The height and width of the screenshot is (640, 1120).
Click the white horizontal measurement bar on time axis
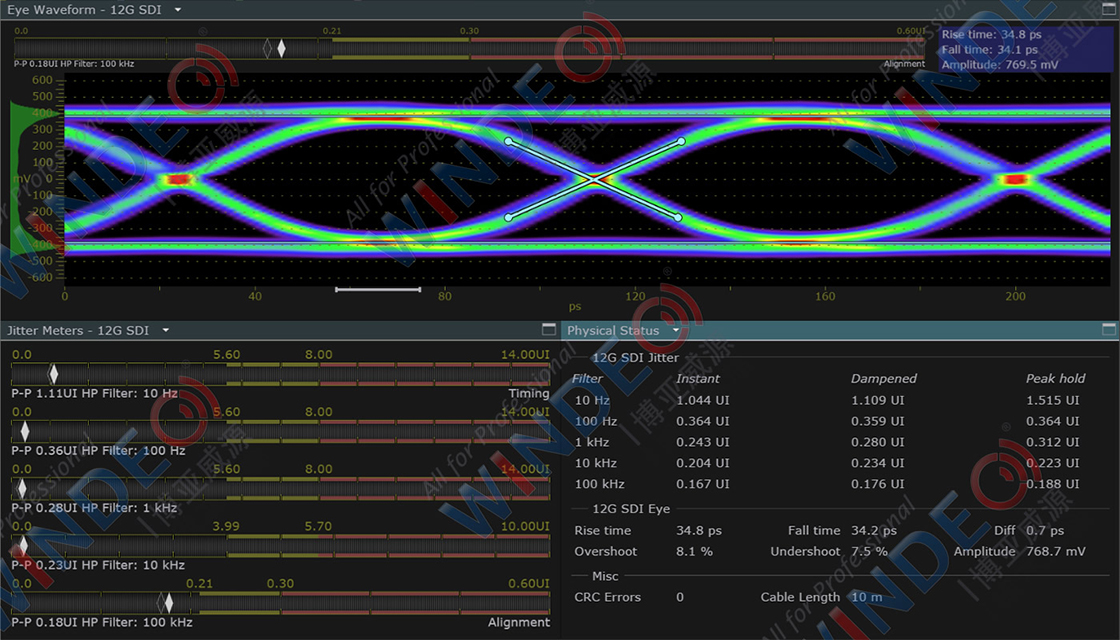(x=378, y=290)
